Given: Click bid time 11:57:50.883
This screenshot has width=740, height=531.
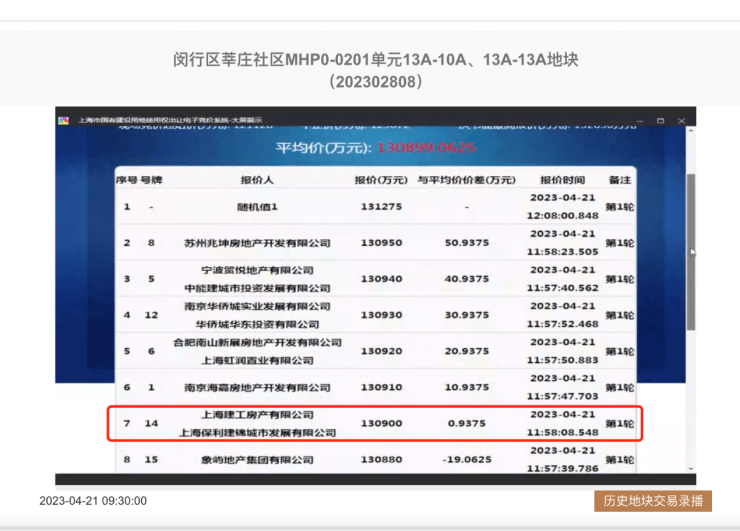Looking at the screenshot, I should 563,360.
